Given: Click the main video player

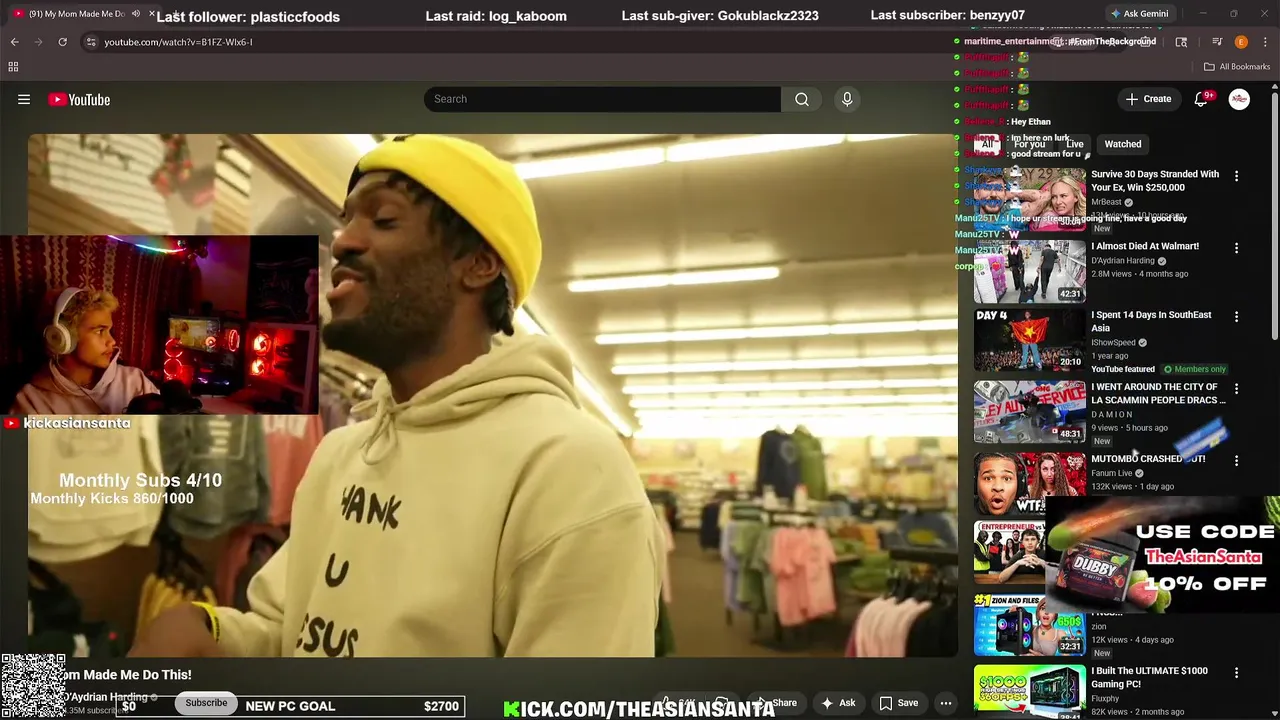Looking at the screenshot, I should [493, 395].
